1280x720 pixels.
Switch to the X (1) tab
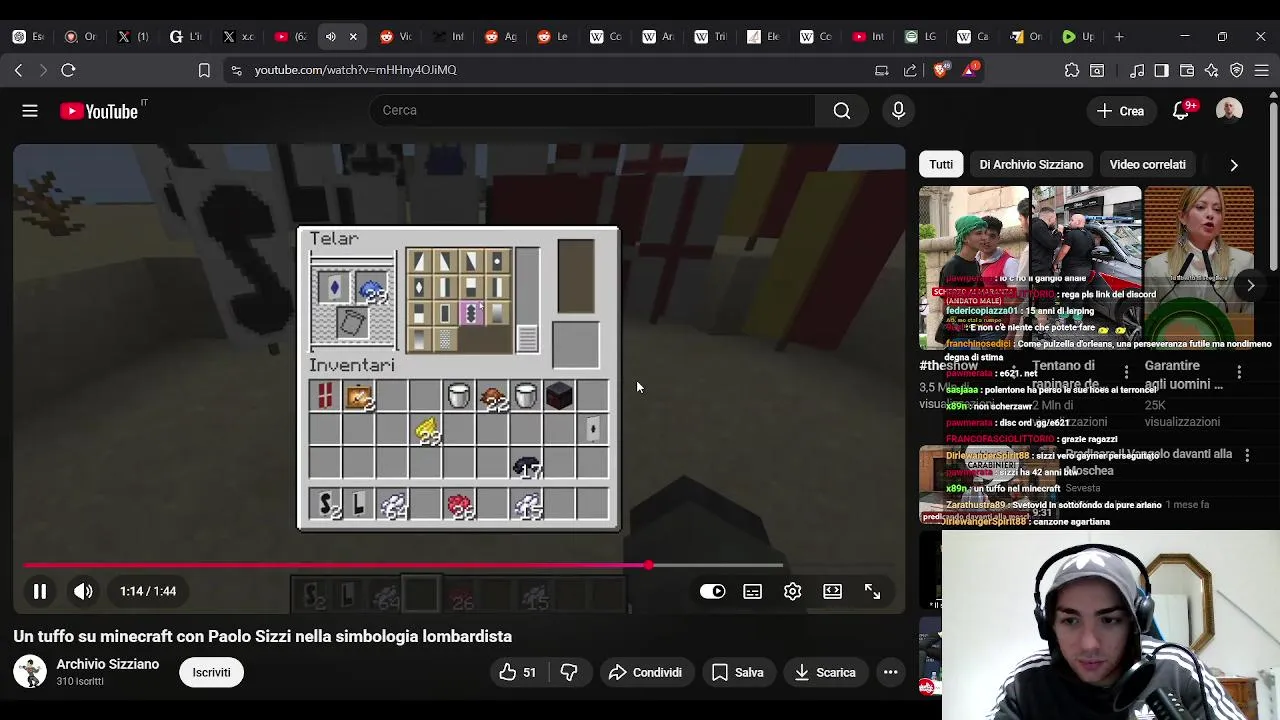point(132,37)
